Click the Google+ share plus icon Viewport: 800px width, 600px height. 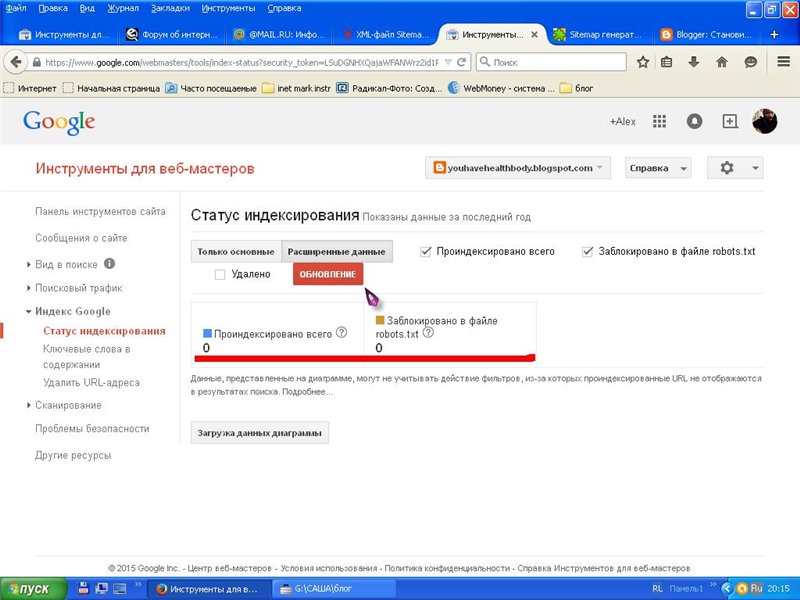pyautogui.click(x=730, y=121)
